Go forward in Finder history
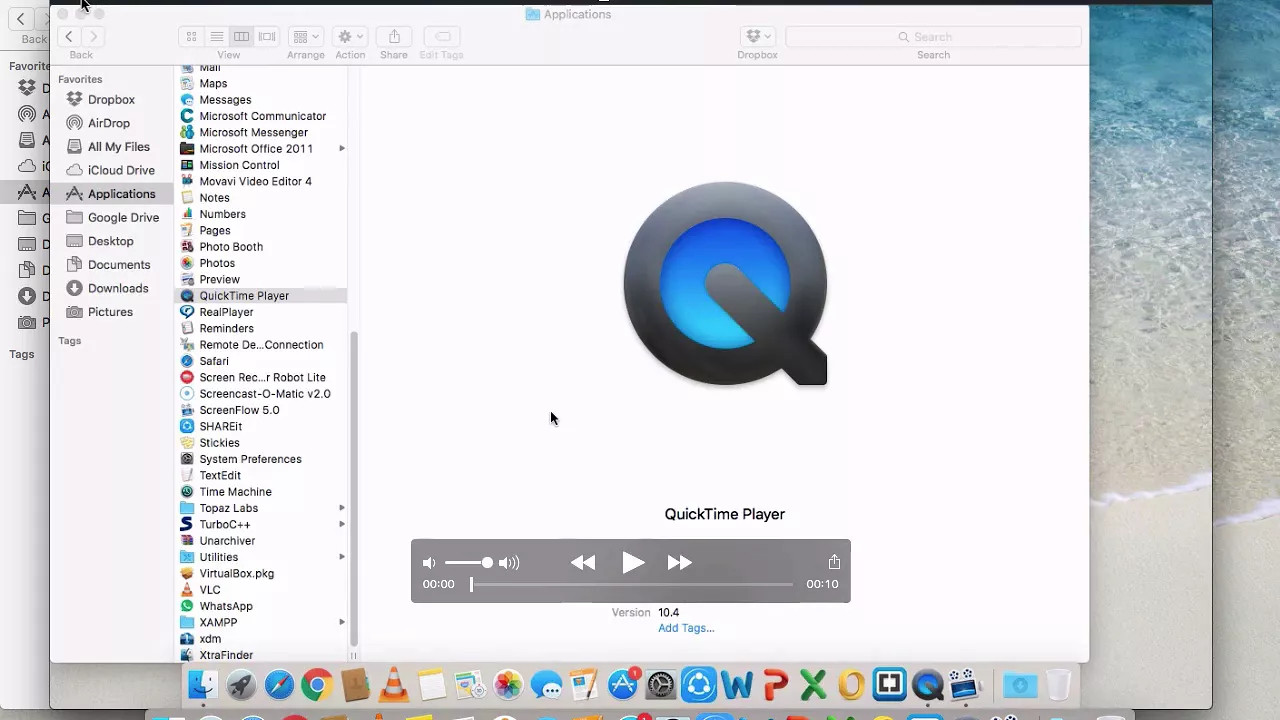The image size is (1280, 720). pos(93,36)
